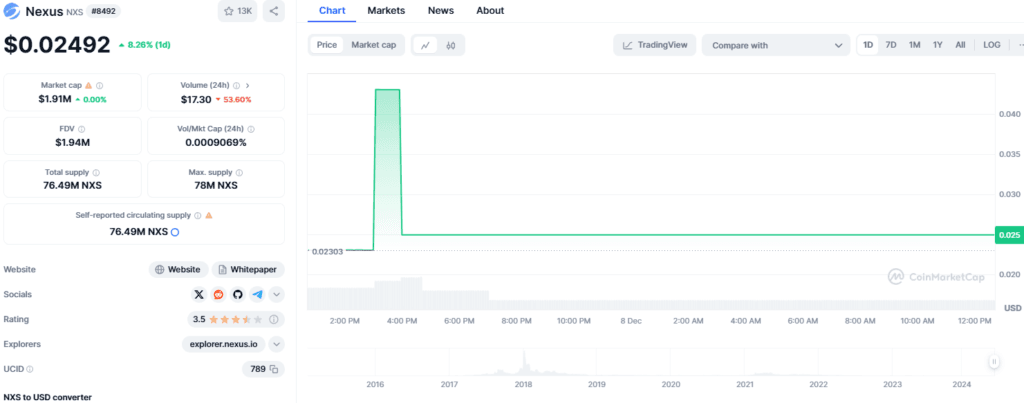Set chart range to 1Y
The image size is (1024, 403).
tap(938, 45)
